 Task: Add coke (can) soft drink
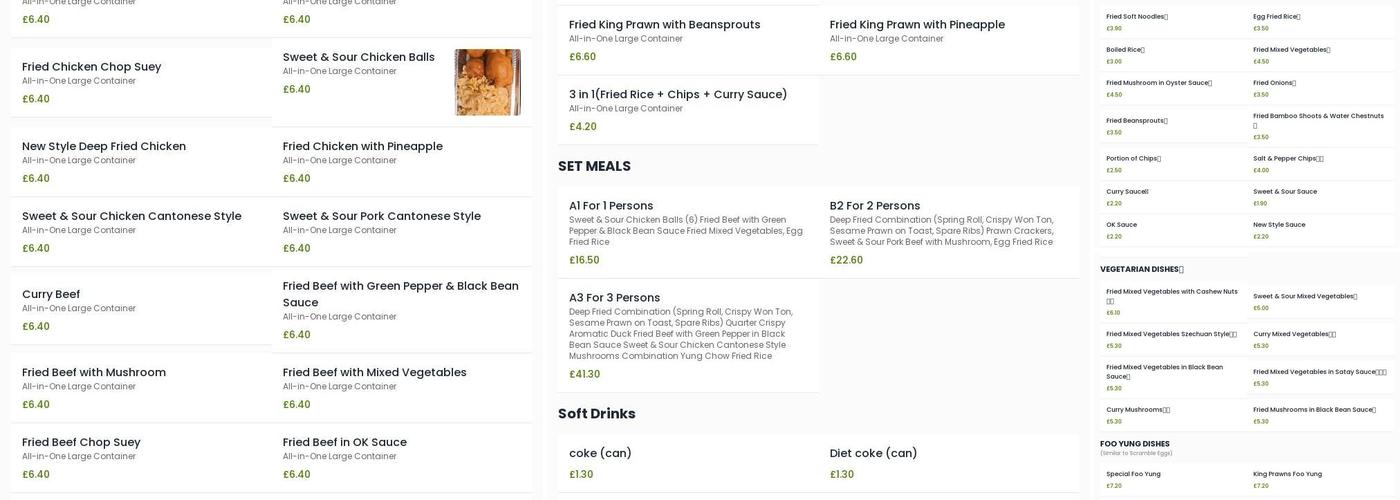pos(600,454)
